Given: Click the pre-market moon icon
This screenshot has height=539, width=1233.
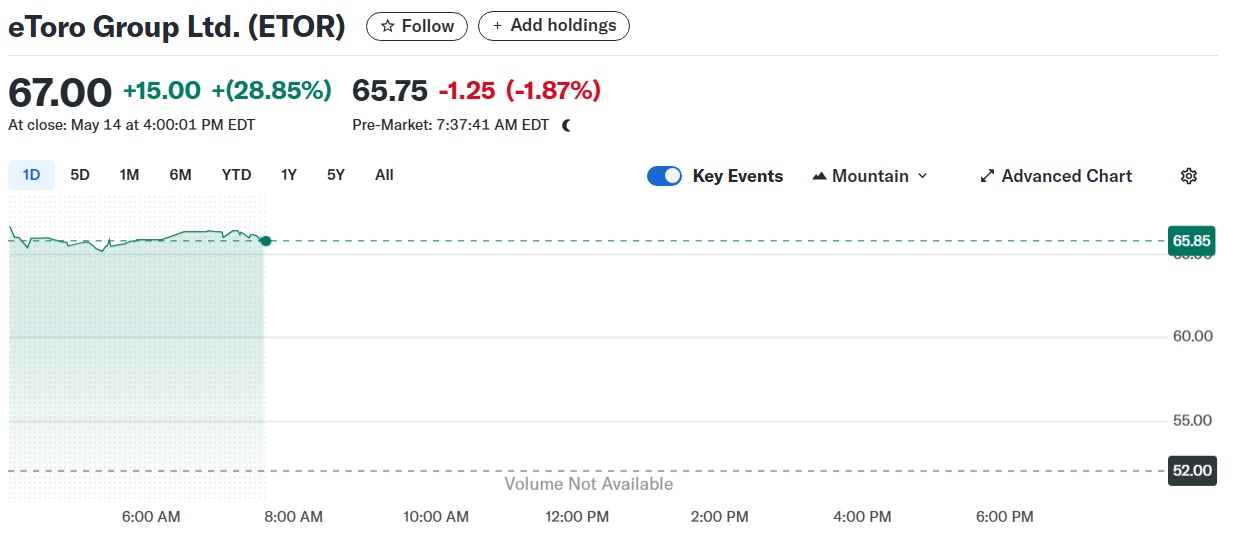Looking at the screenshot, I should pyautogui.click(x=566, y=125).
